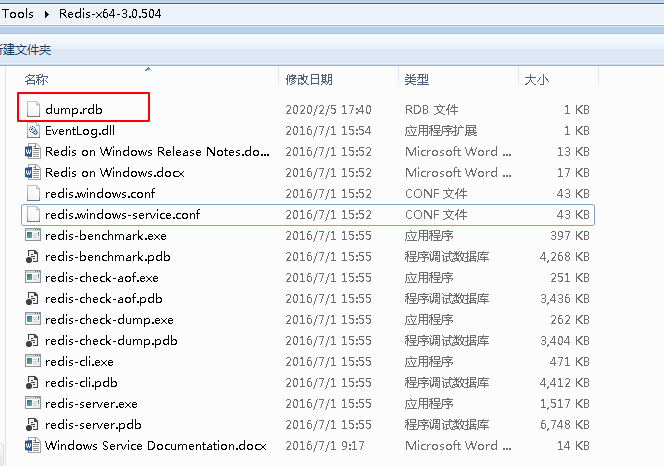The width and height of the screenshot is (664, 466).
Task: Select Windows Service Documentation.docx file name
Action: point(155,445)
